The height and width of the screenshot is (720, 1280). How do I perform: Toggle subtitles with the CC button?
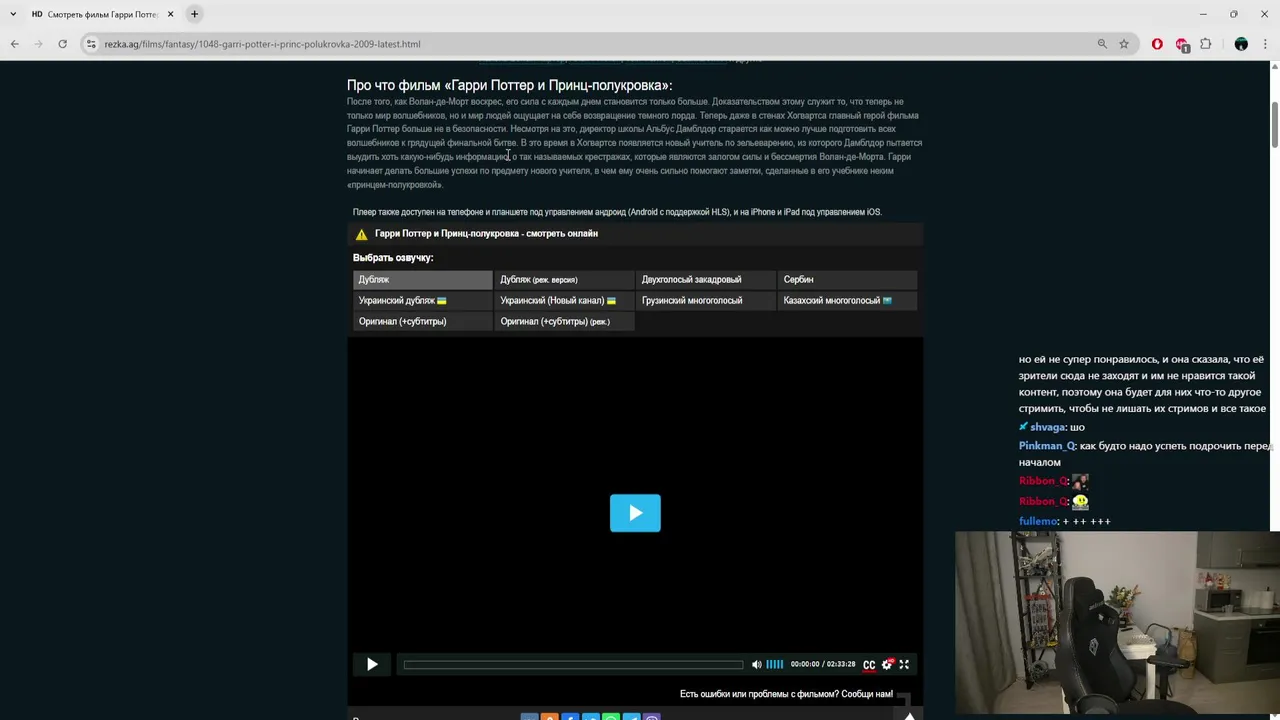coord(869,665)
